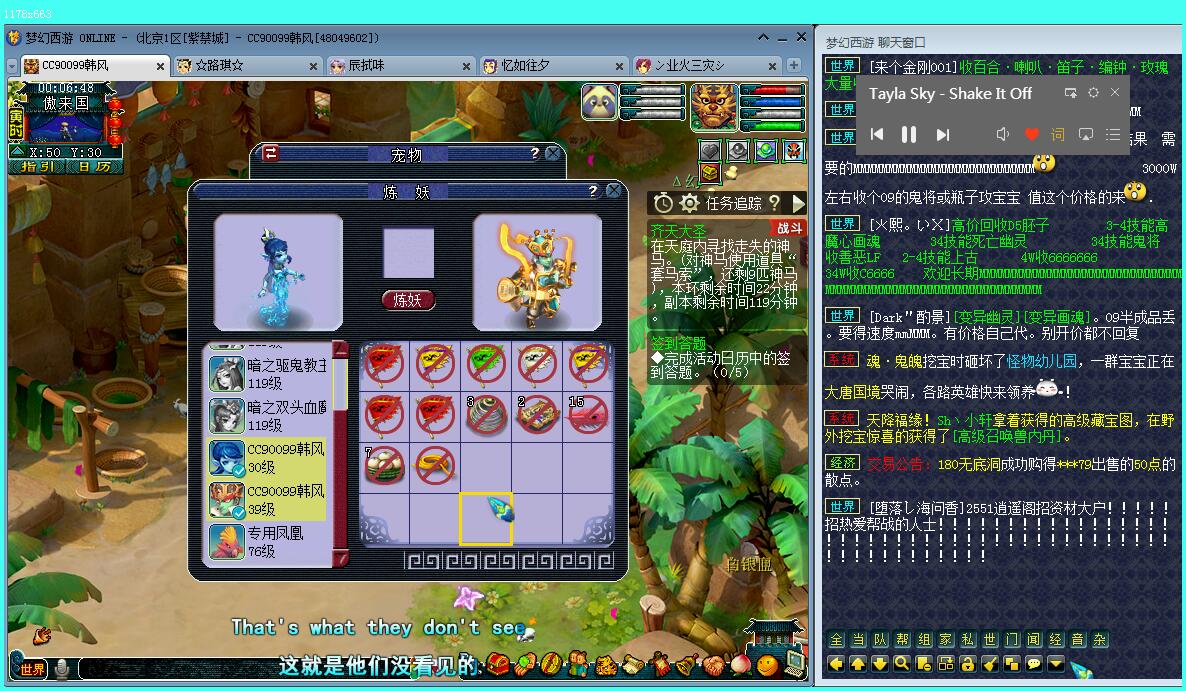The width and height of the screenshot is (1186, 691).
Task: Switch to ☆路琪☆ tab
Action: pos(247,66)
